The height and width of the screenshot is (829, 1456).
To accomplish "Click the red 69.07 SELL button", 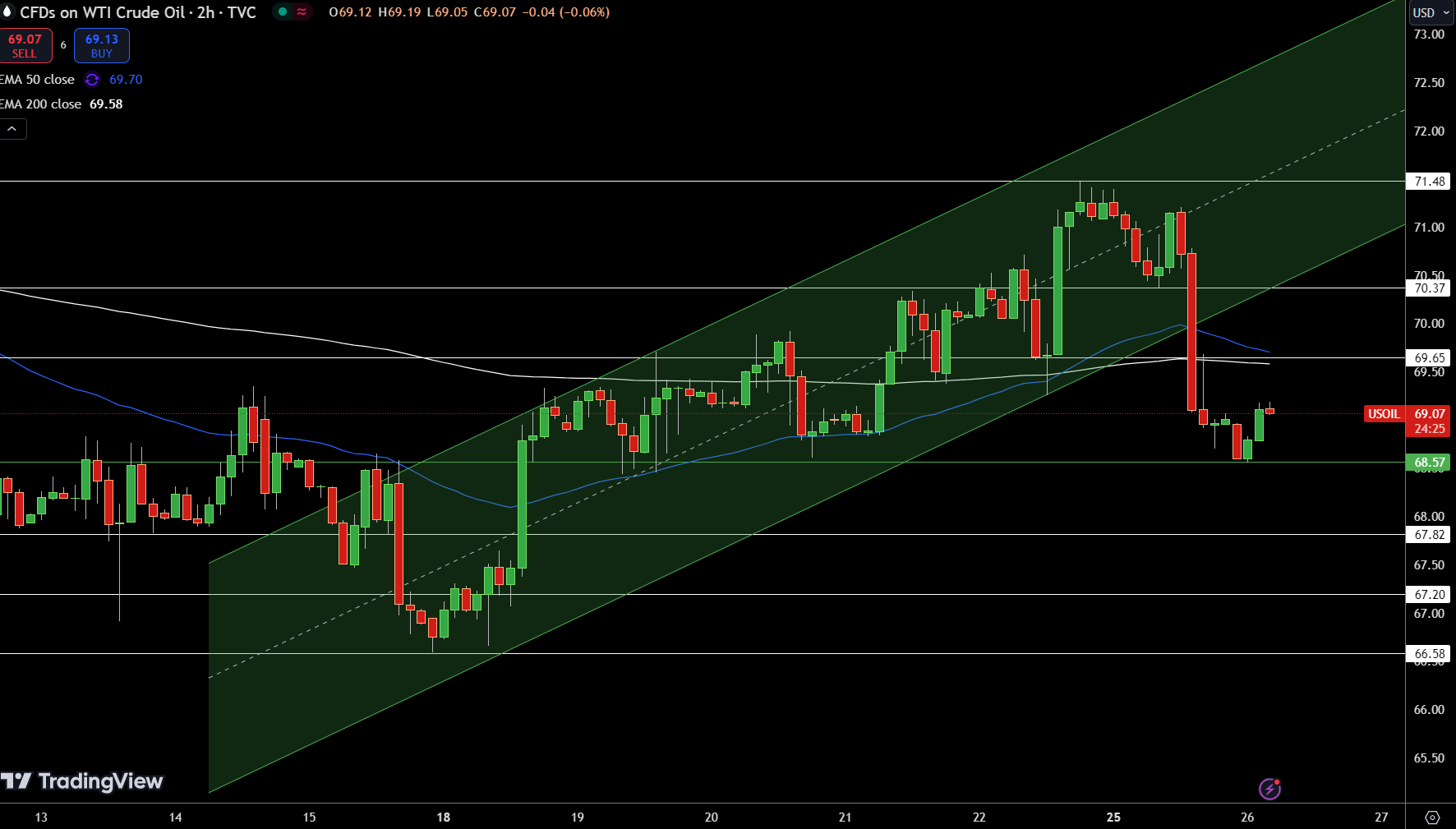I will pyautogui.click(x=25, y=46).
